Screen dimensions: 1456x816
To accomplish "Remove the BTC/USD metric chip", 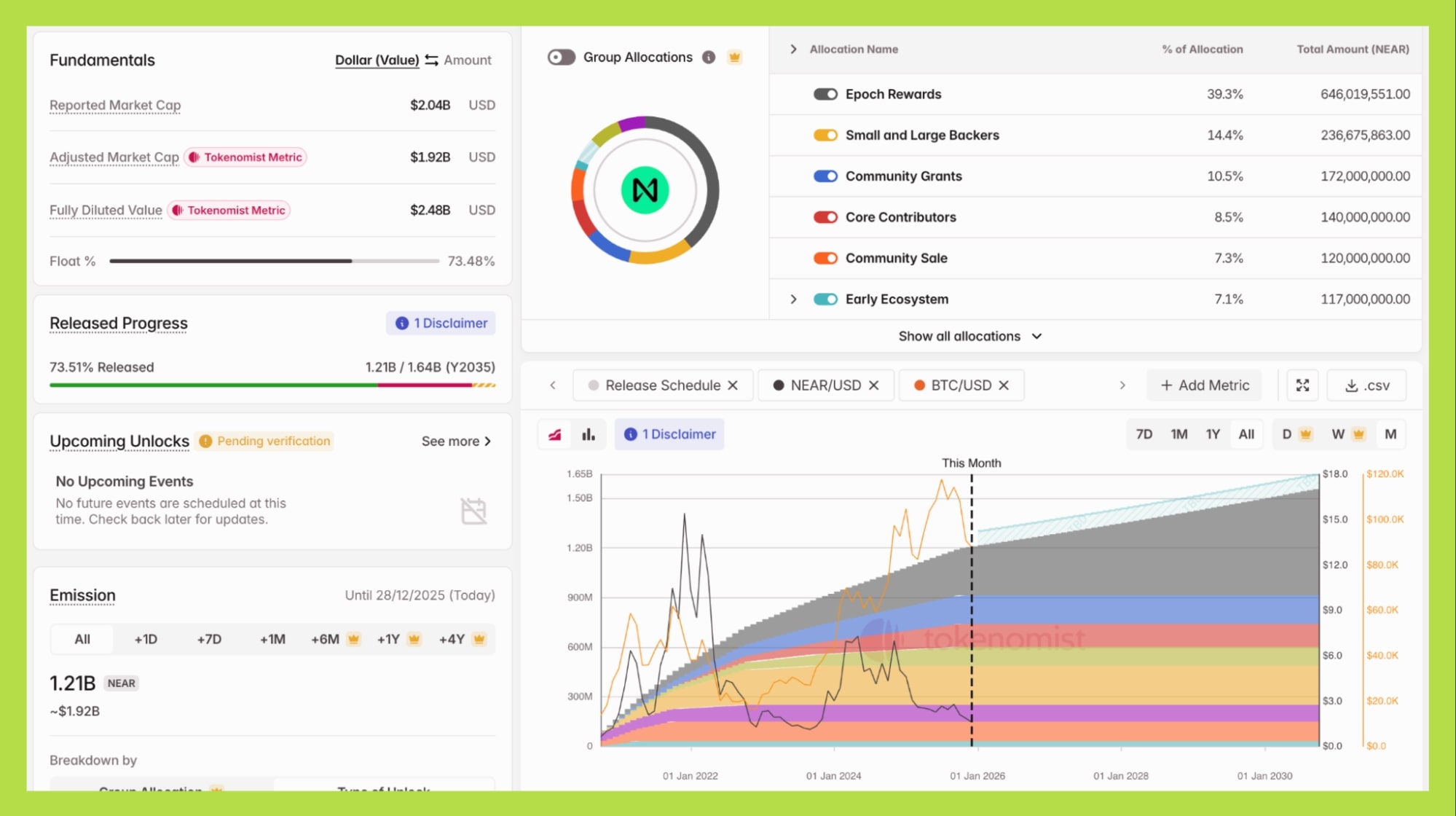I will (1005, 385).
